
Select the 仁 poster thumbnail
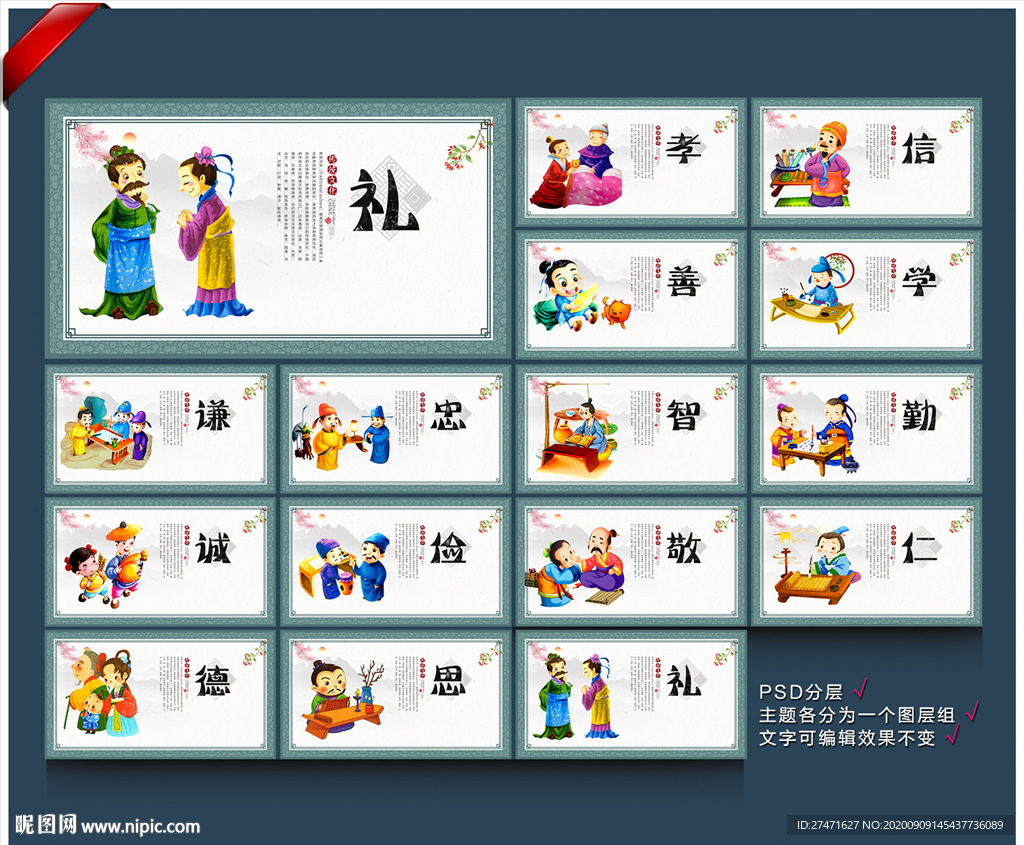(x=866, y=562)
